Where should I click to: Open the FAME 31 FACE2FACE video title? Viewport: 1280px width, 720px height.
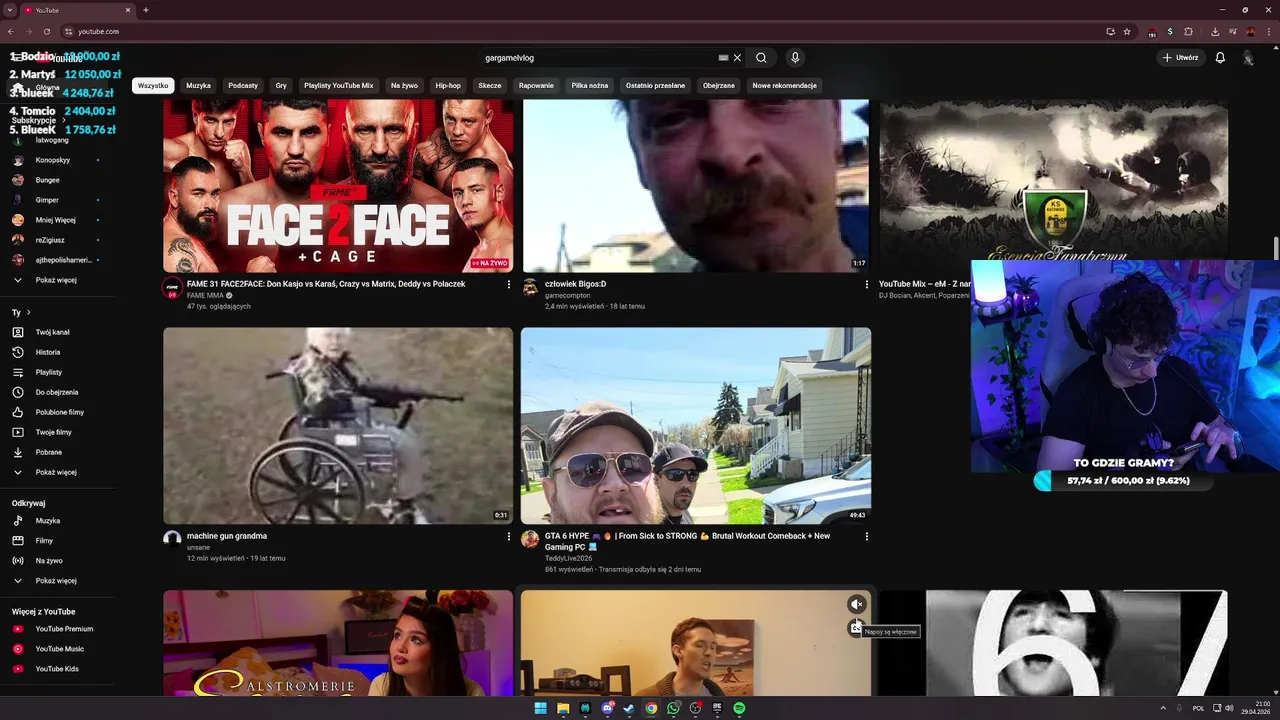tap(326, 284)
